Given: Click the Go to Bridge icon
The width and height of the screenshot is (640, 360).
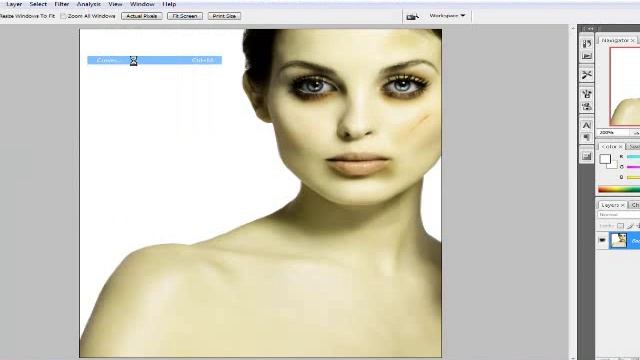Looking at the screenshot, I should click(412, 16).
